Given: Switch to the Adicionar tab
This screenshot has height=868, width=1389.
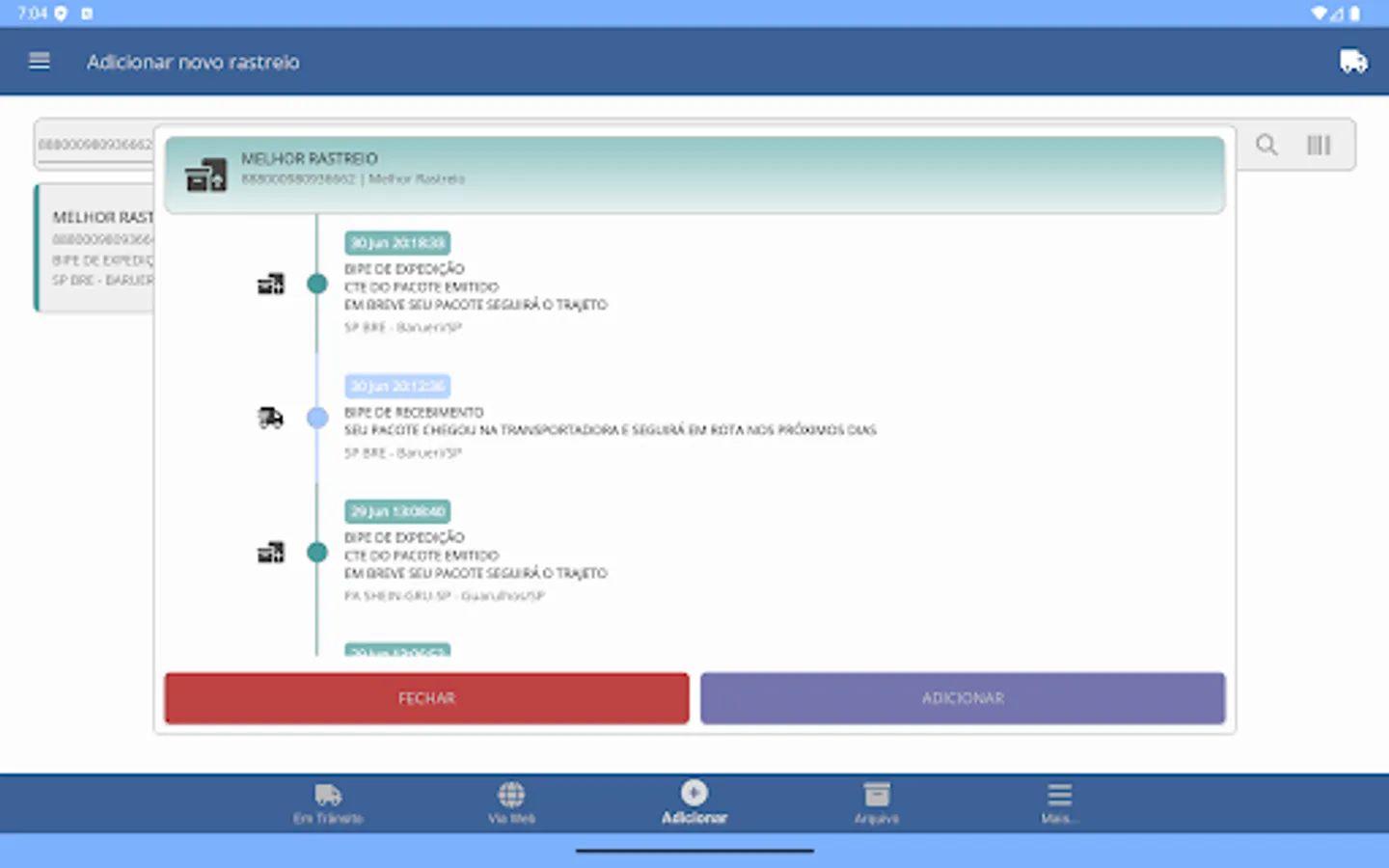Looking at the screenshot, I should tap(694, 803).
